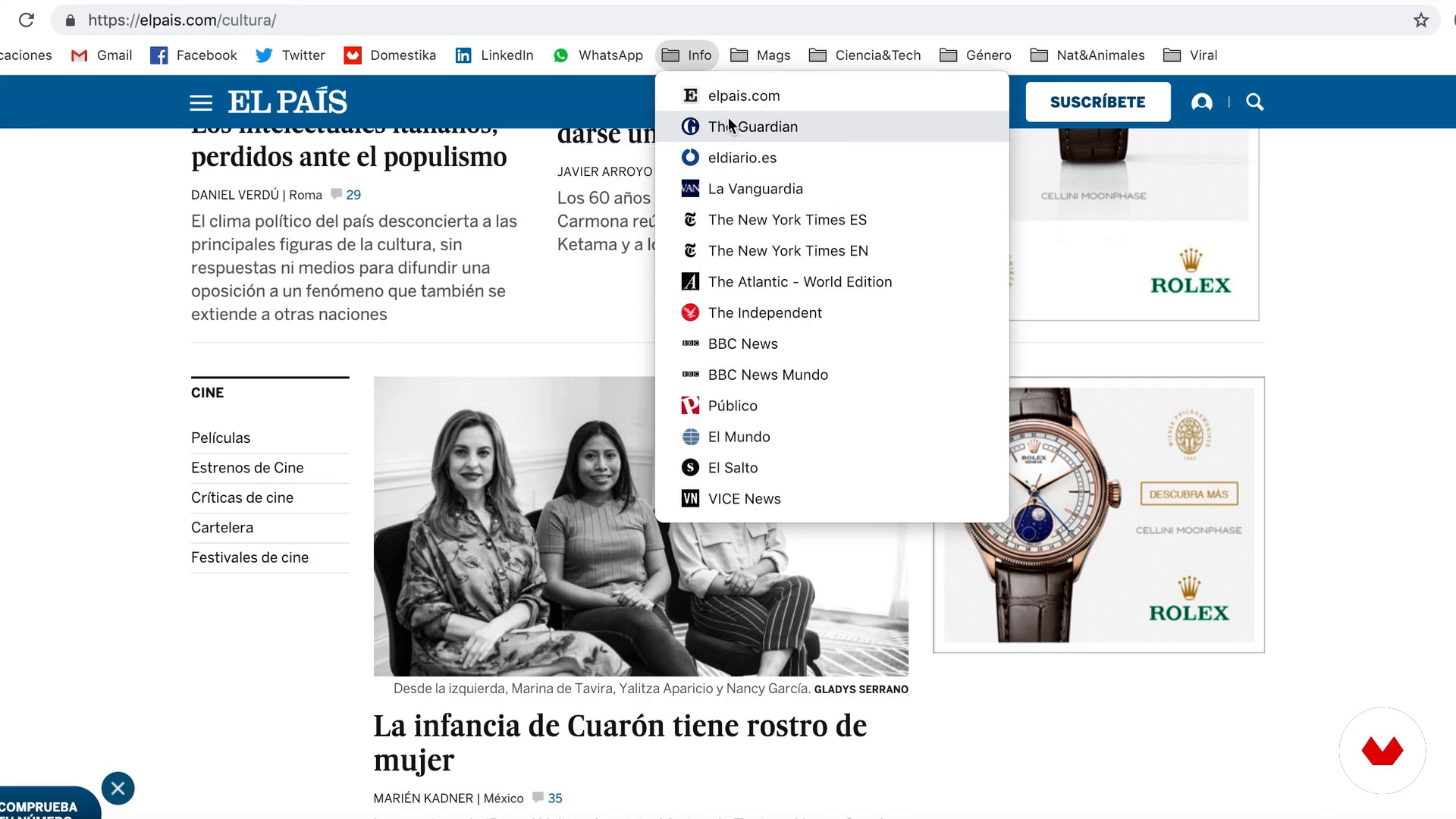Select eldiario.es bookmark entry
This screenshot has width=1456, height=819.
pos(832,158)
